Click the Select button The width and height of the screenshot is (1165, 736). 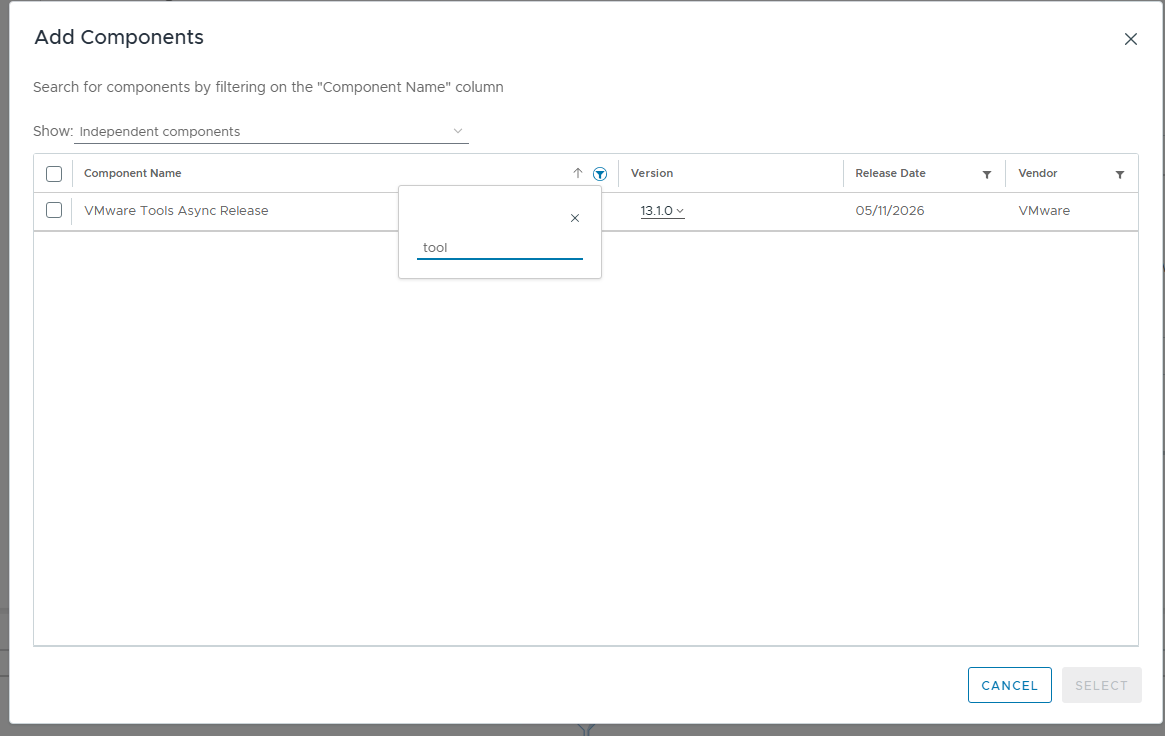1101,685
